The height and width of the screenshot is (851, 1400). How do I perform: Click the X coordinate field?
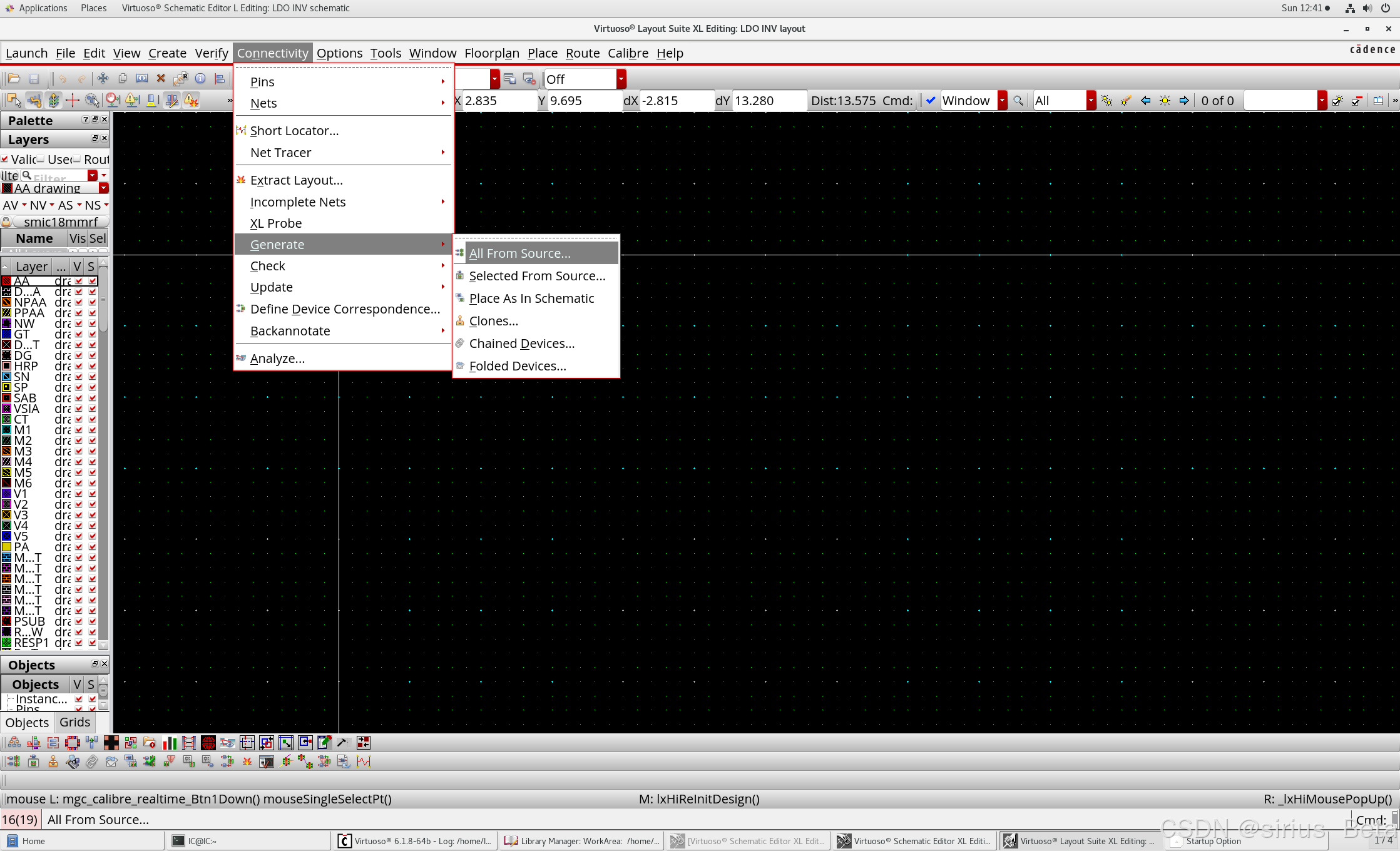[x=499, y=101]
